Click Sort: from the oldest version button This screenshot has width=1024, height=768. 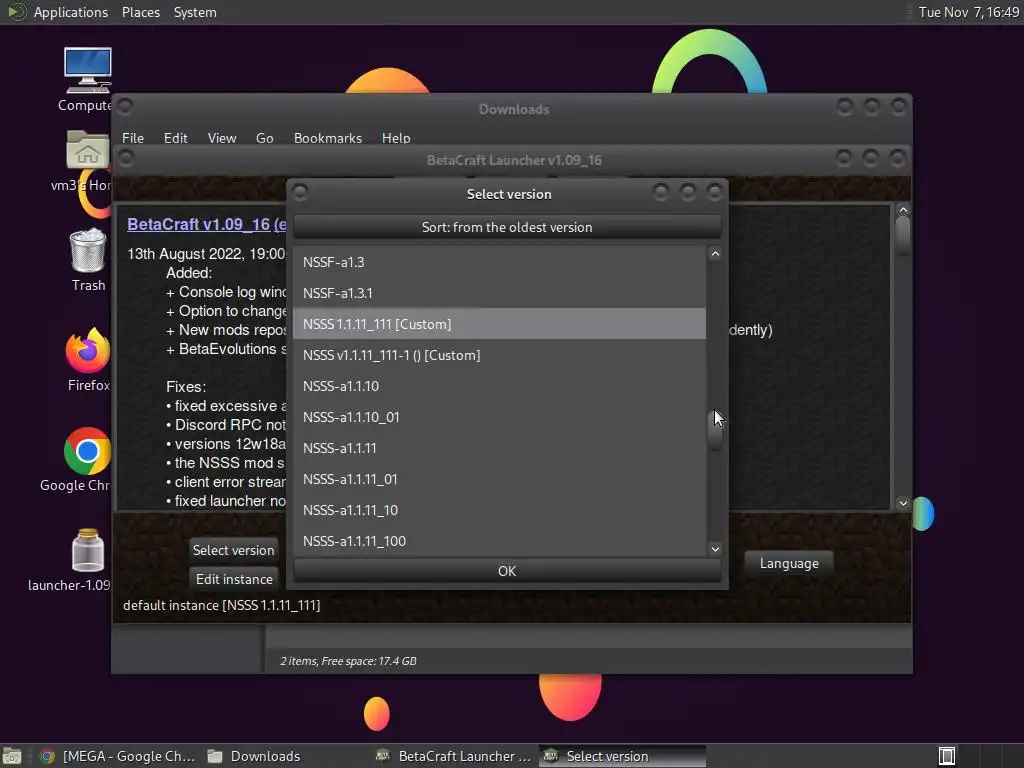point(507,227)
